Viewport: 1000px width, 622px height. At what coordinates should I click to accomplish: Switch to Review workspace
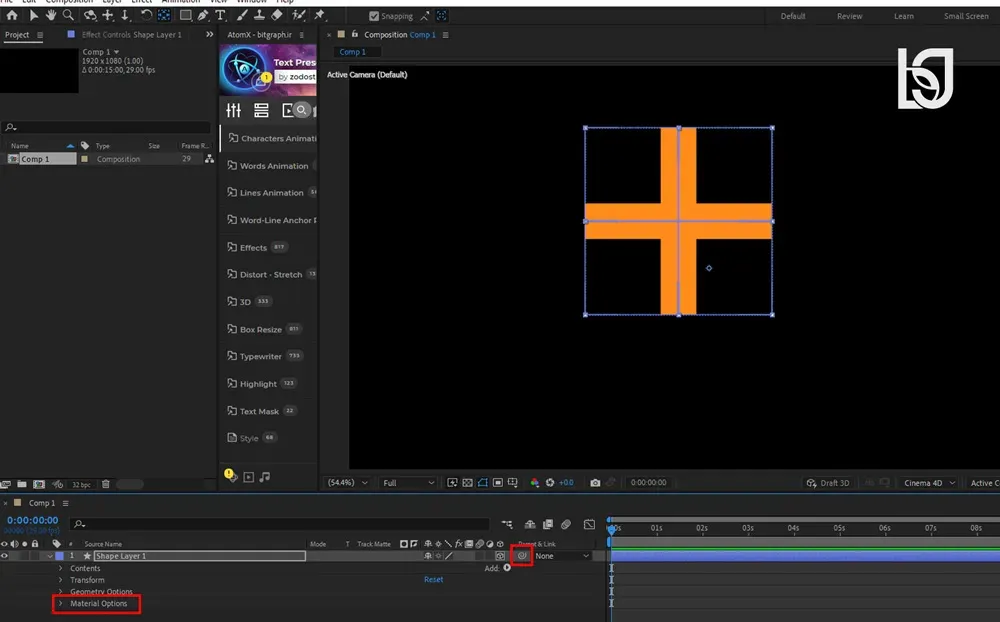849,16
